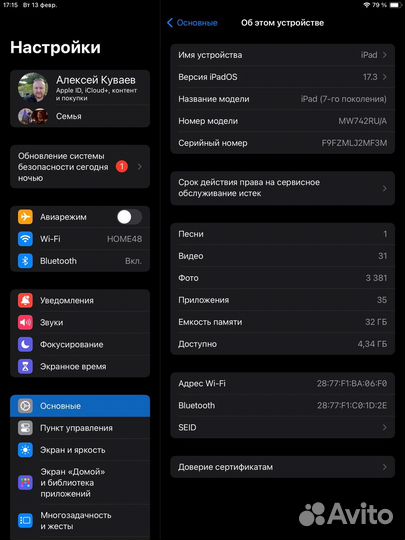Tap serial number F9FZMLJ2MF3M

(354, 143)
